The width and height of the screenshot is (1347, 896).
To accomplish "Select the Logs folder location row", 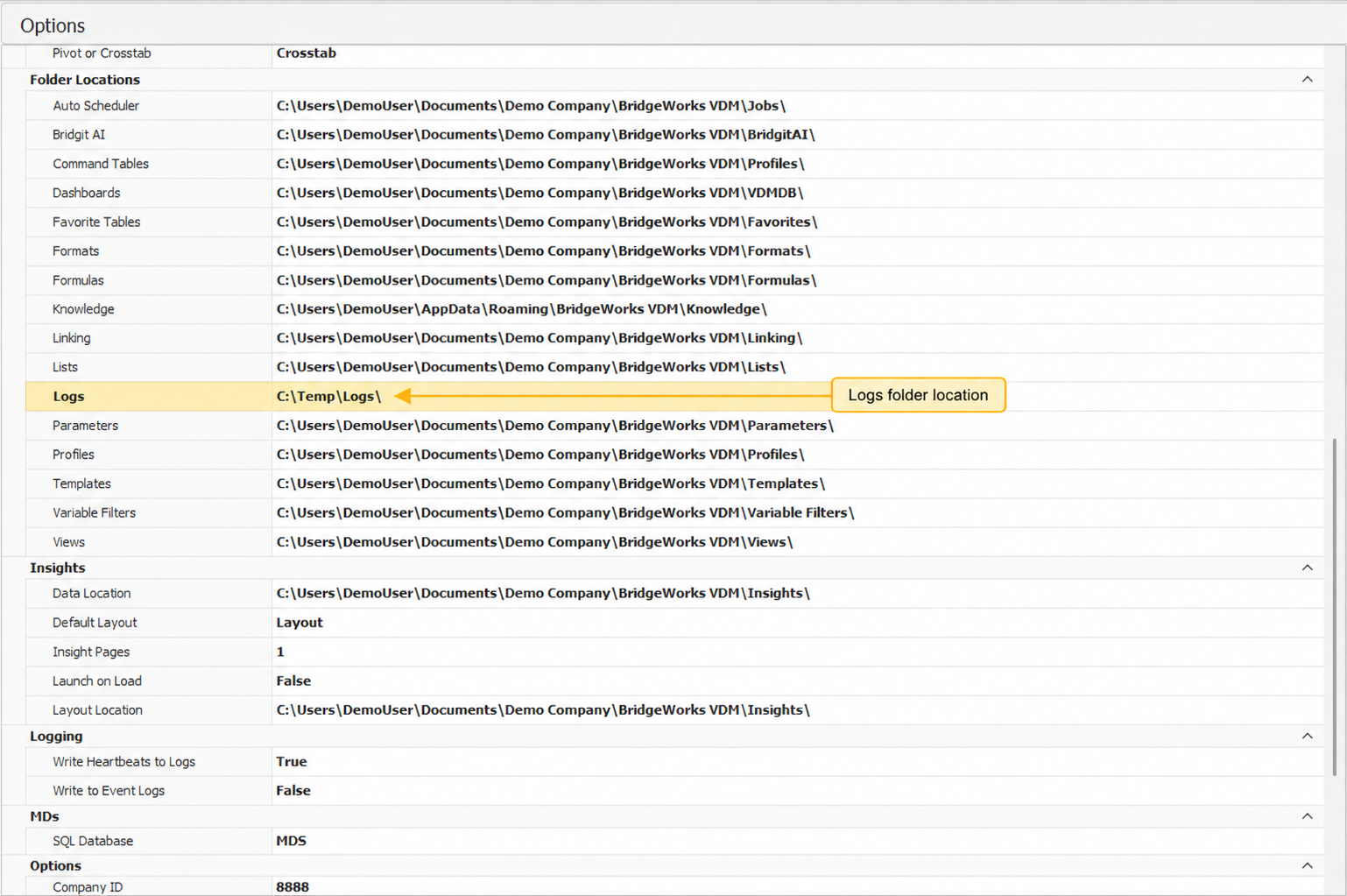I will coord(674,396).
